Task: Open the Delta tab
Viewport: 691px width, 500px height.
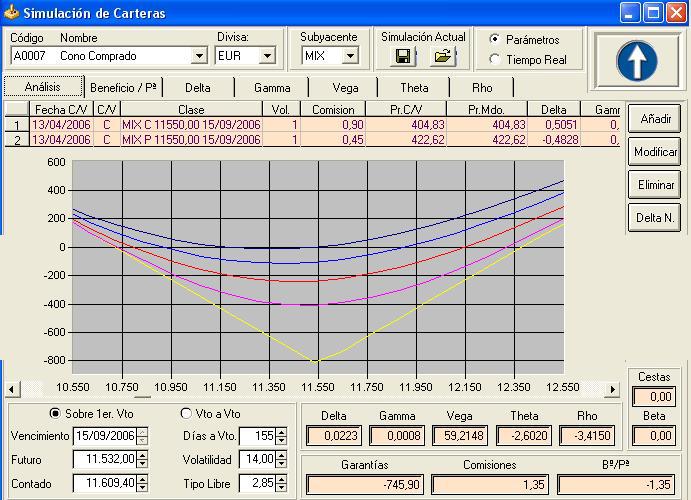Action: pos(198,88)
